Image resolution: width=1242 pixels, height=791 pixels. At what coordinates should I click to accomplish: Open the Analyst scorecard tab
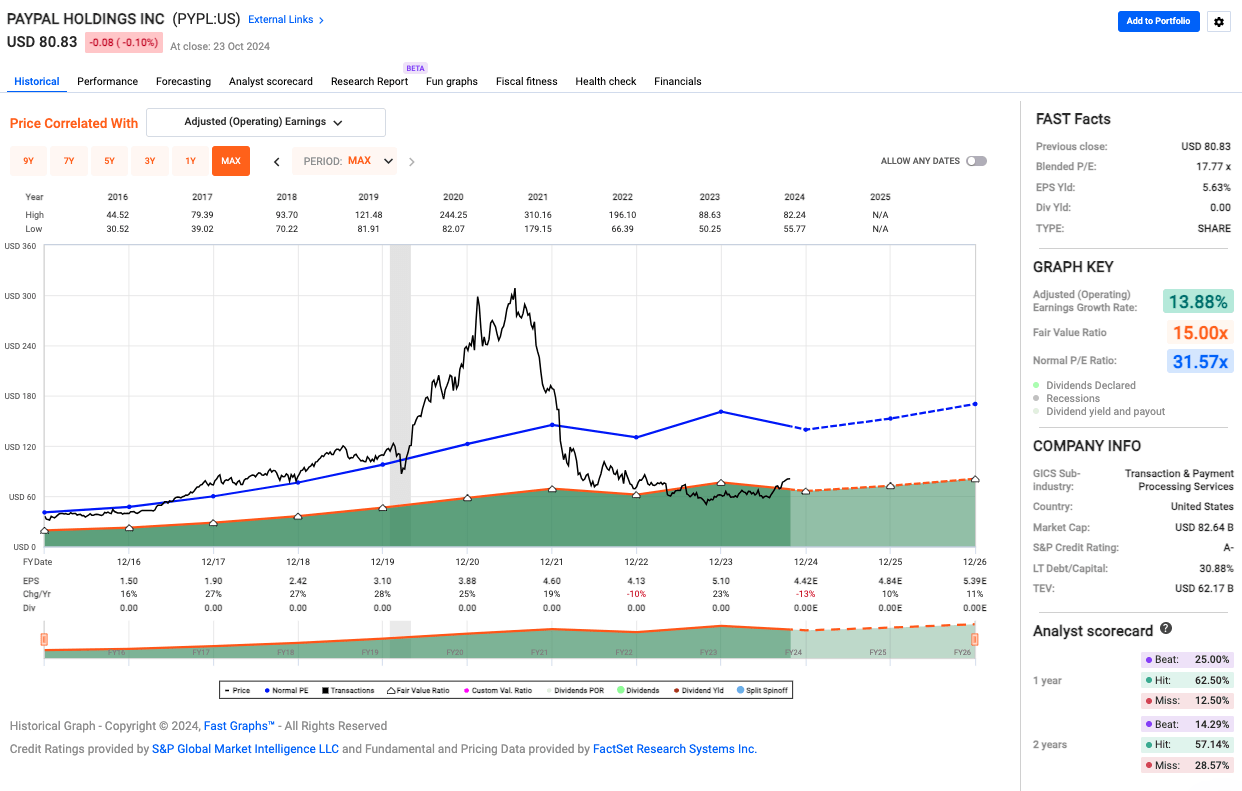point(271,81)
